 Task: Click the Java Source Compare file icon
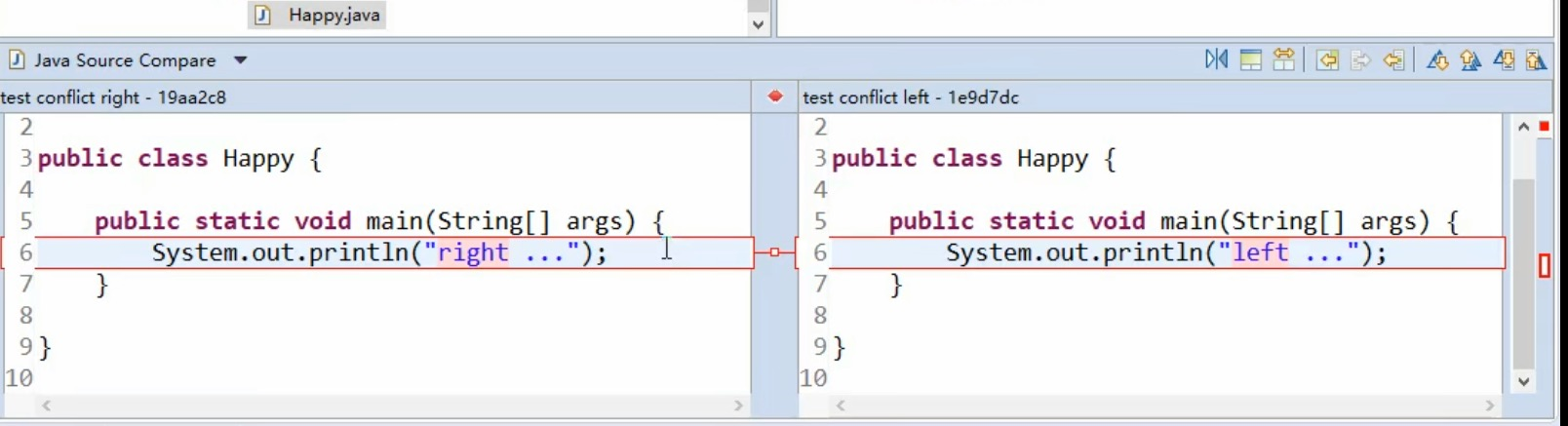click(x=17, y=60)
